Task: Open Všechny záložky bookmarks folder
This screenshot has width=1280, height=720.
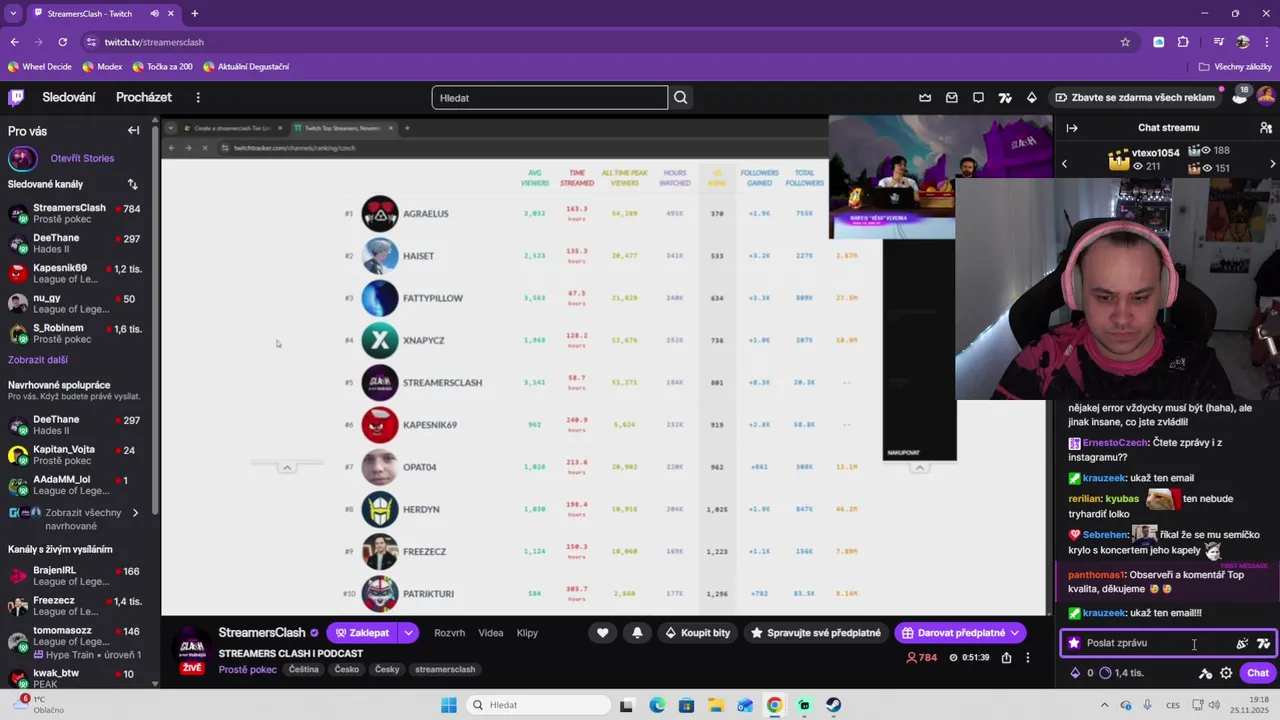Action: [x=1235, y=67]
